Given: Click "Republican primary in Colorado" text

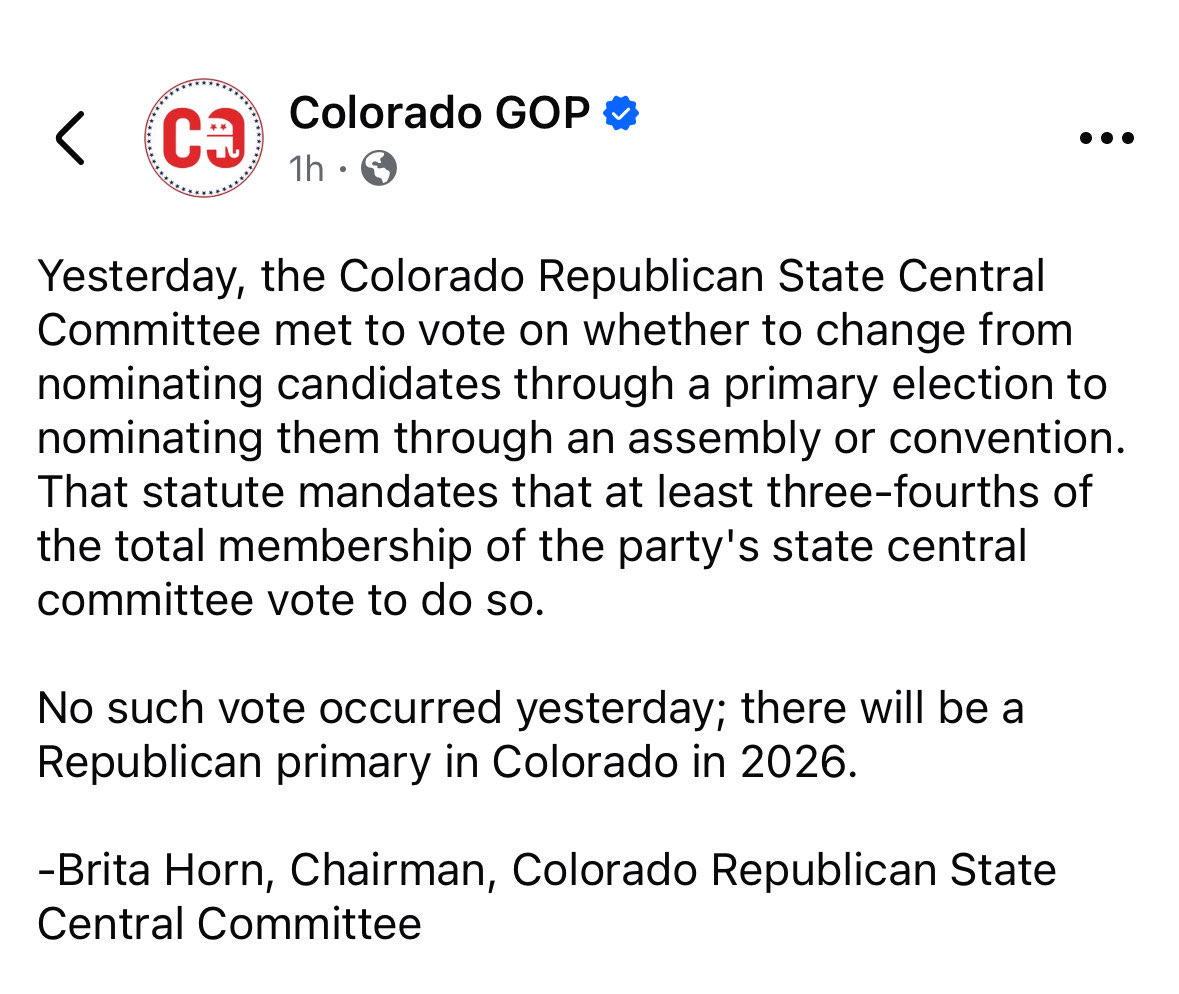Looking at the screenshot, I should [357, 762].
